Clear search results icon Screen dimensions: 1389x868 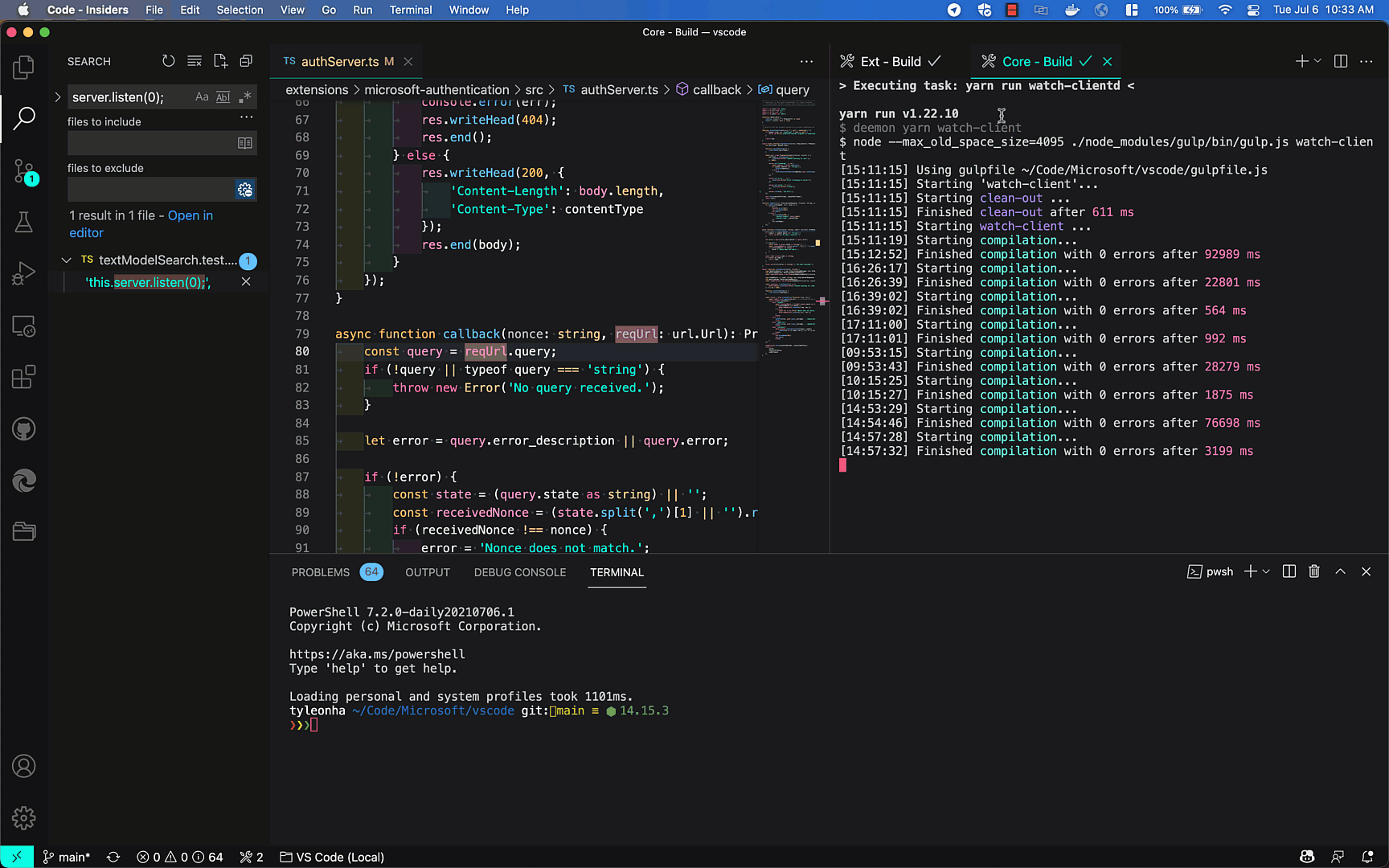click(195, 61)
